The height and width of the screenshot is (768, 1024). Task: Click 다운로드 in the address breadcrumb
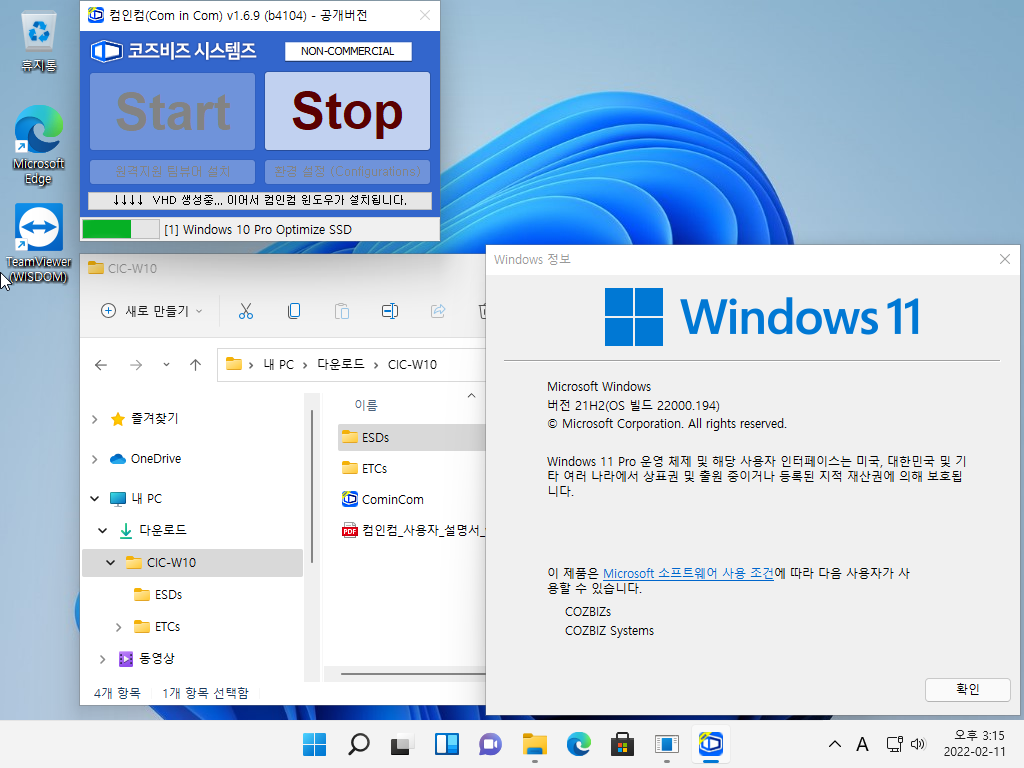pyautogui.click(x=340, y=364)
